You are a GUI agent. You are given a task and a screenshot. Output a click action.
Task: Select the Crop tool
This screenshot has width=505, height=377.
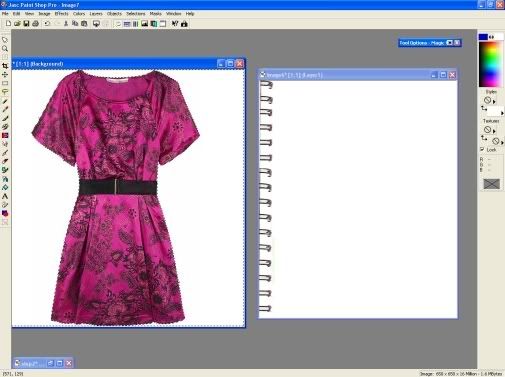pyautogui.click(x=5, y=66)
